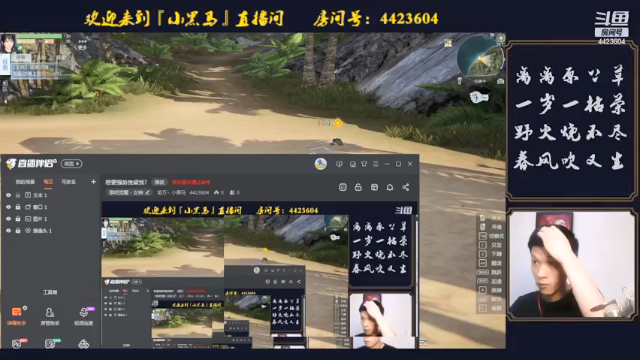Click the 修改 button next to the prompt
This screenshot has width=640, height=360.
[x=160, y=182]
